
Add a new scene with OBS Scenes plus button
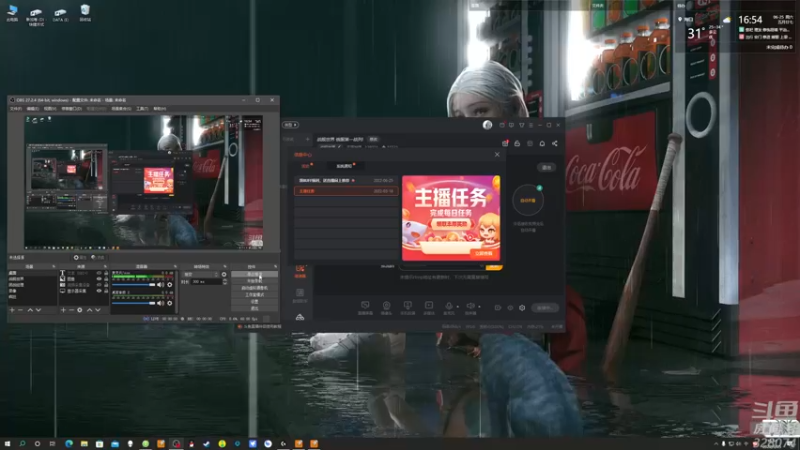click(x=12, y=310)
